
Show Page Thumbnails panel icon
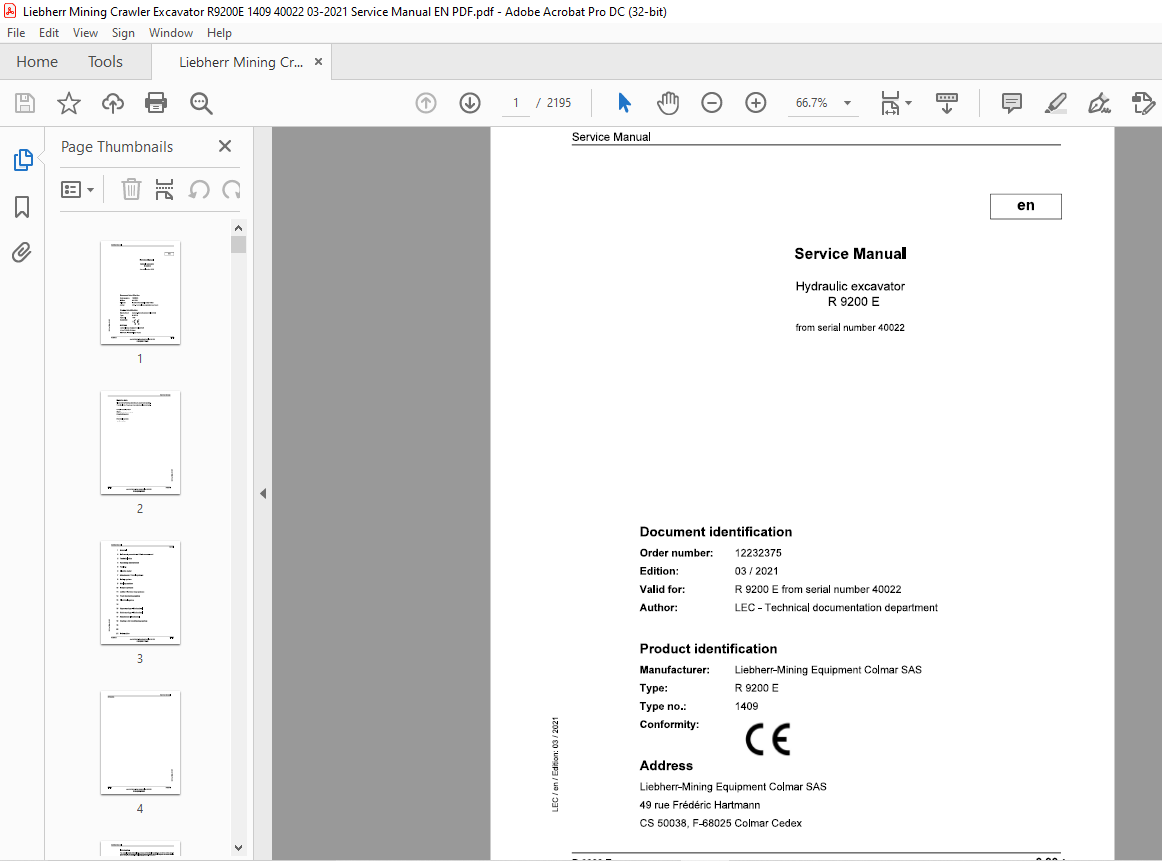[23, 159]
